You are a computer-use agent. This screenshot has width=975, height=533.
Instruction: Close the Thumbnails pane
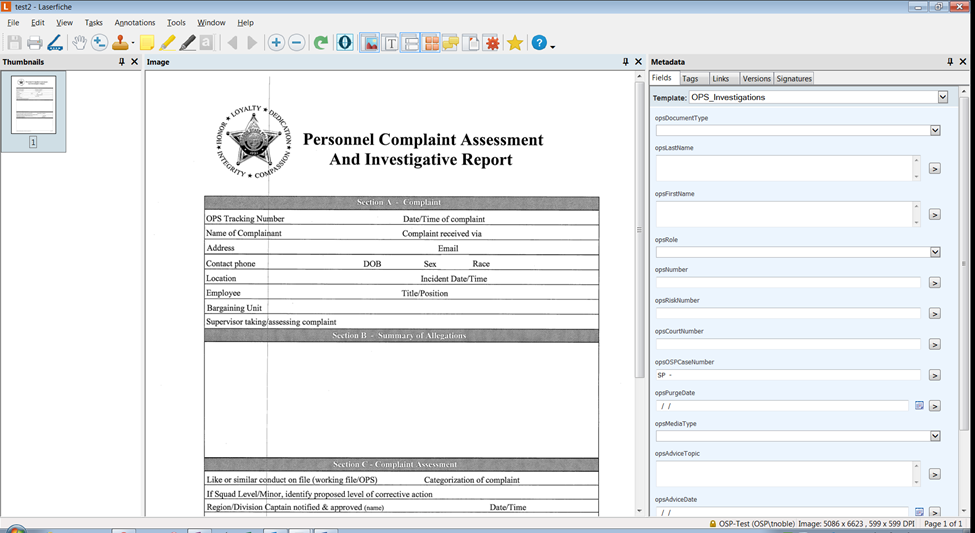134,62
